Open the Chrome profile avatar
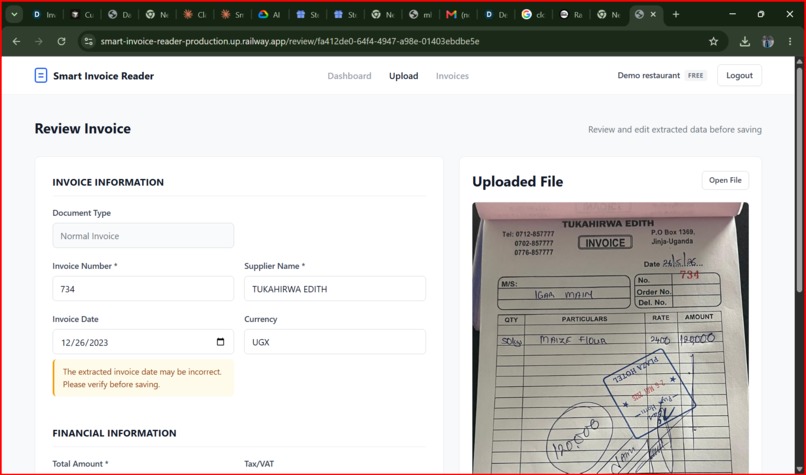The width and height of the screenshot is (806, 475). (x=768, y=42)
